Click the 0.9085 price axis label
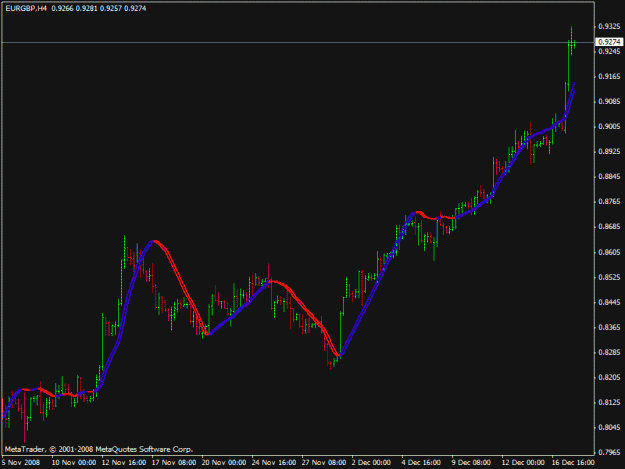This screenshot has width=625, height=469. [609, 102]
